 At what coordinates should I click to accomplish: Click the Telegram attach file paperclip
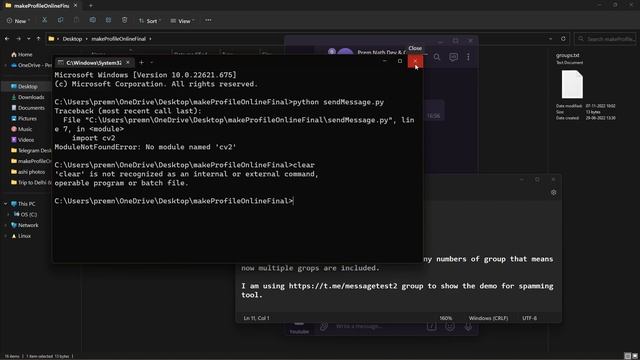point(324,326)
